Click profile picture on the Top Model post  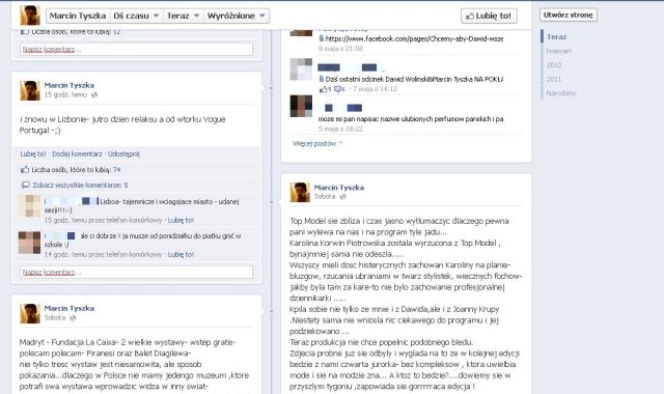[x=300, y=192]
